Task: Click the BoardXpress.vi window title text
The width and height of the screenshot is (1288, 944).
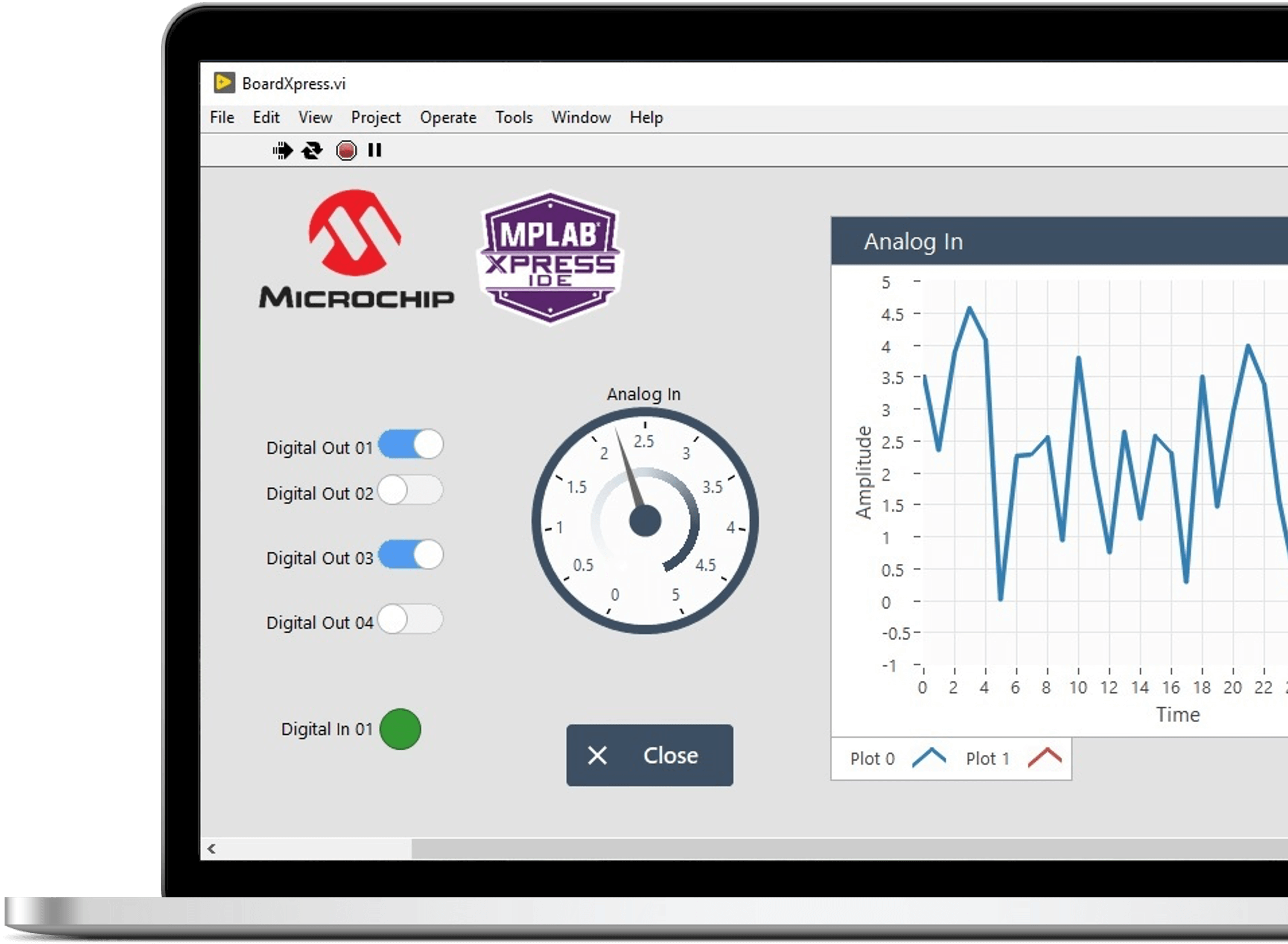Action: tap(294, 83)
